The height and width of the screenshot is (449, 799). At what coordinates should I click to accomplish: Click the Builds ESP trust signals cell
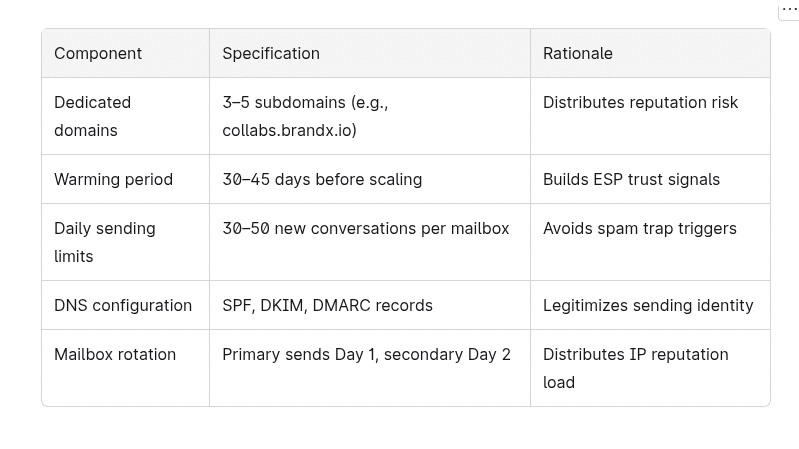[631, 180]
